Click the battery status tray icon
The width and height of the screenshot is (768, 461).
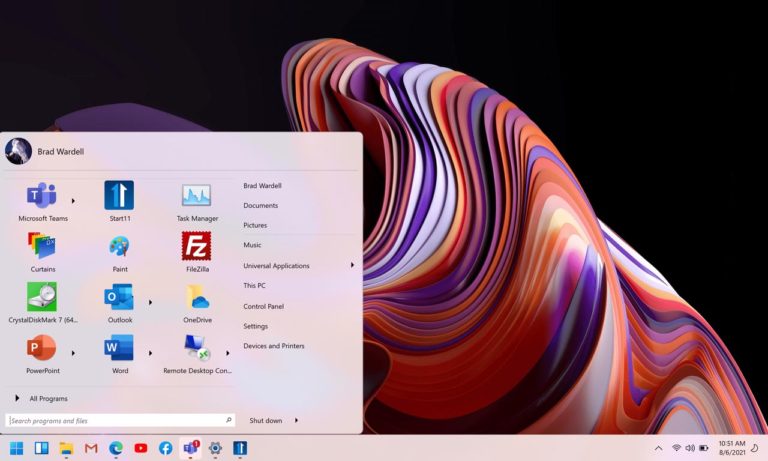coord(704,448)
